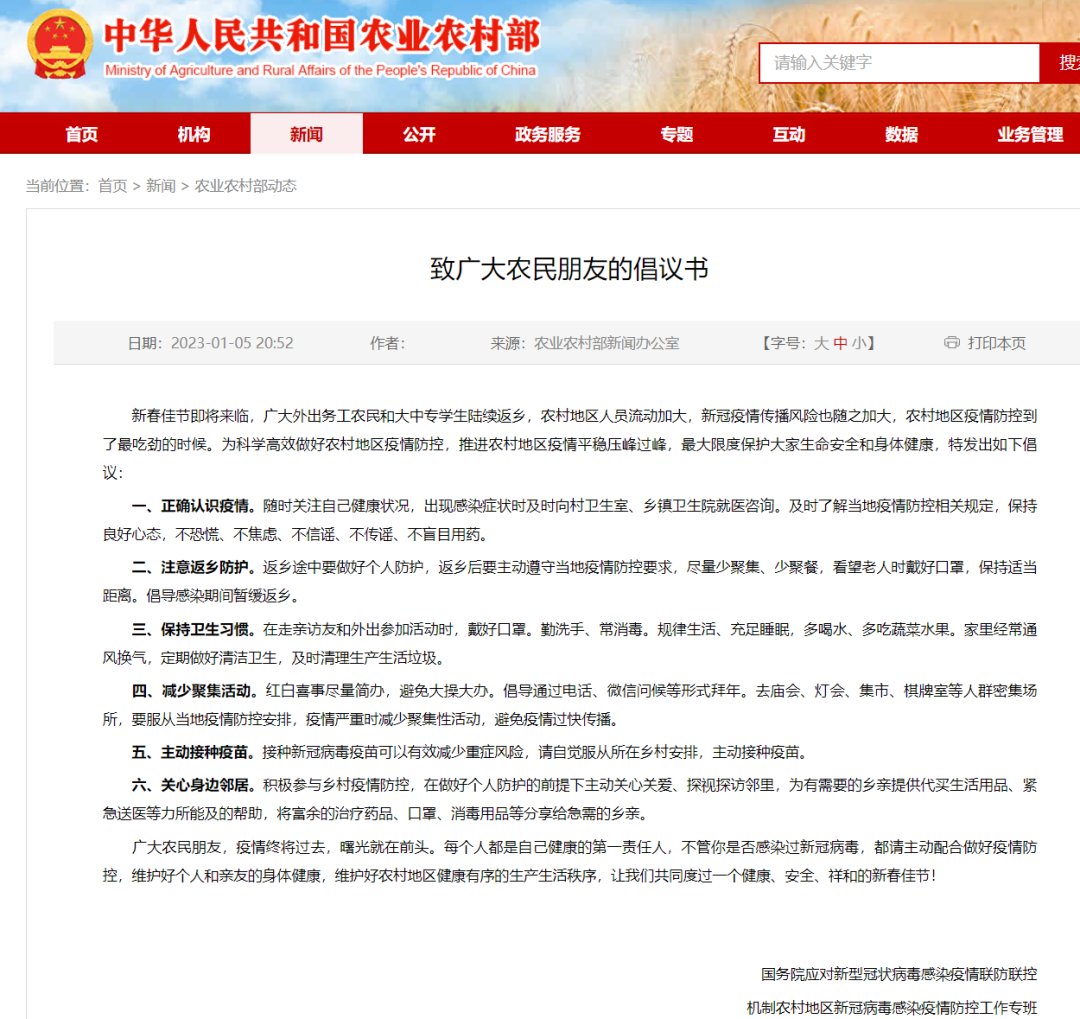The width and height of the screenshot is (1080, 1019).
Task: Click the signature line 国务院应对新型冠状病毒感染疫情联防联控
Action: (x=899, y=974)
